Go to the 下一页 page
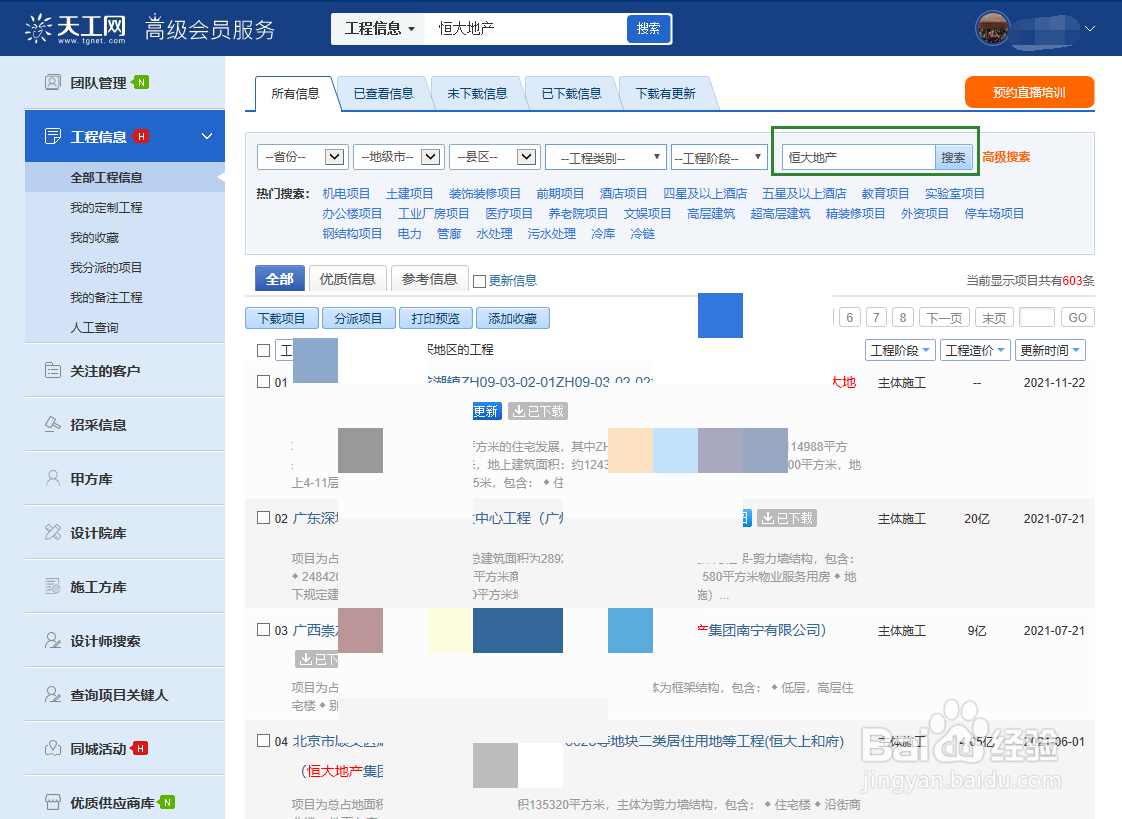The width and height of the screenshot is (1122, 819). [945, 318]
